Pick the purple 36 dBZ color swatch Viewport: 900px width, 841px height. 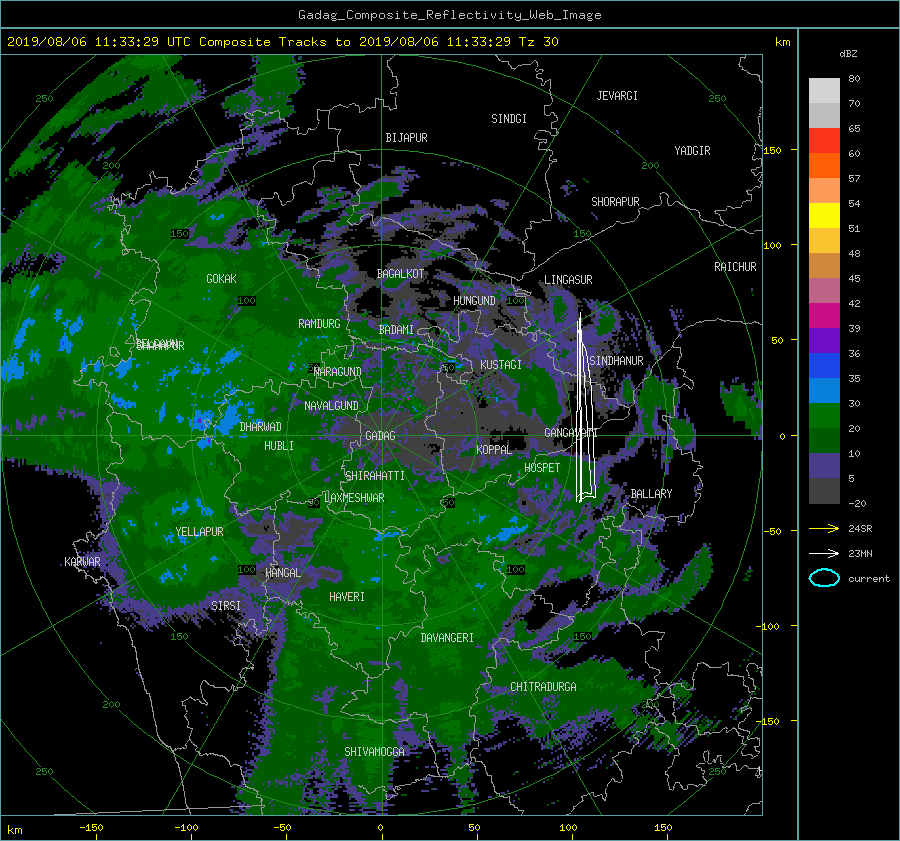pyautogui.click(x=824, y=340)
